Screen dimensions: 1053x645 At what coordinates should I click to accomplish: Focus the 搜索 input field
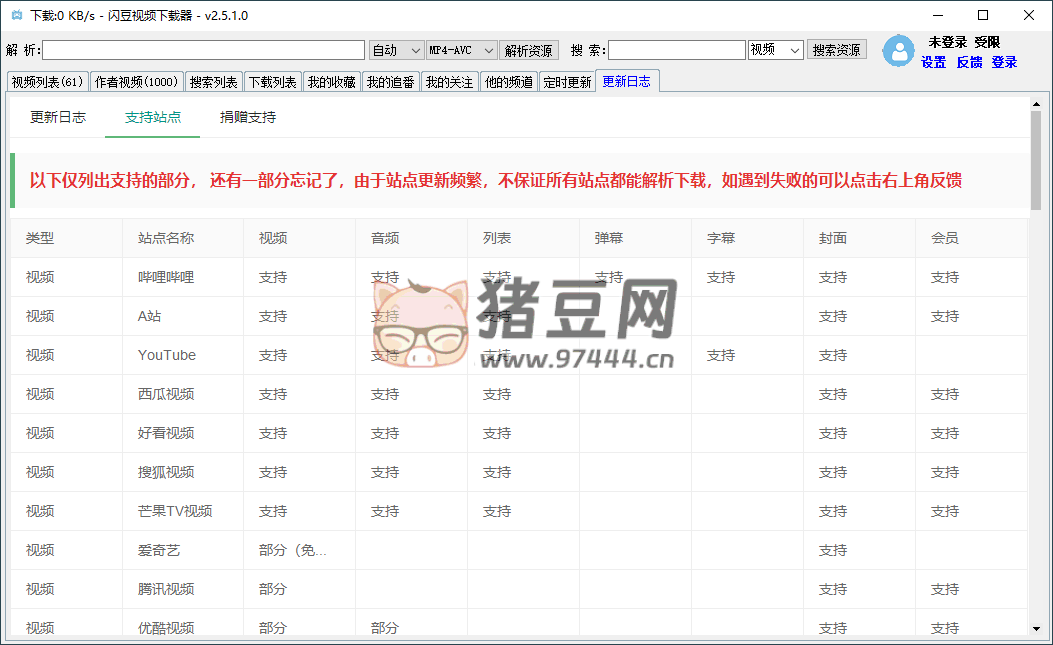click(x=677, y=50)
